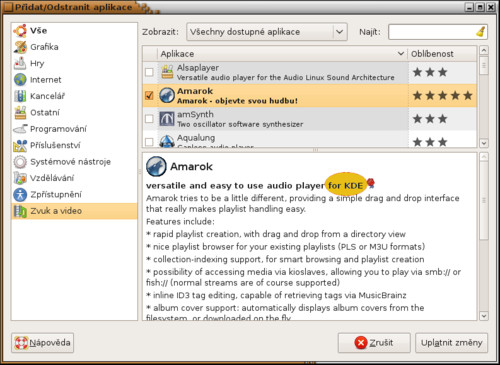This screenshot has height=365, width=500.
Task: Select the Příslušenství category
Action: coord(74,145)
